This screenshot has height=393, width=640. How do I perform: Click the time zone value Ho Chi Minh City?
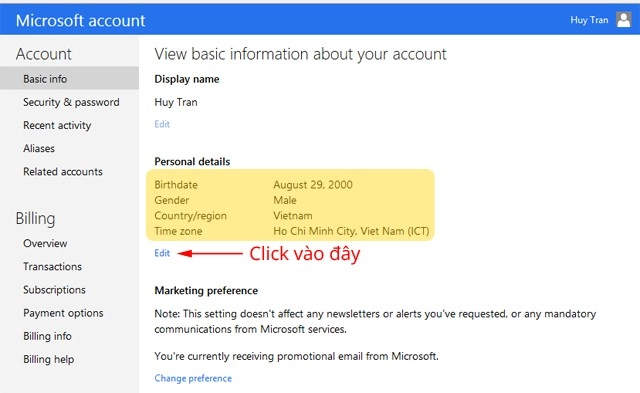tap(351, 231)
